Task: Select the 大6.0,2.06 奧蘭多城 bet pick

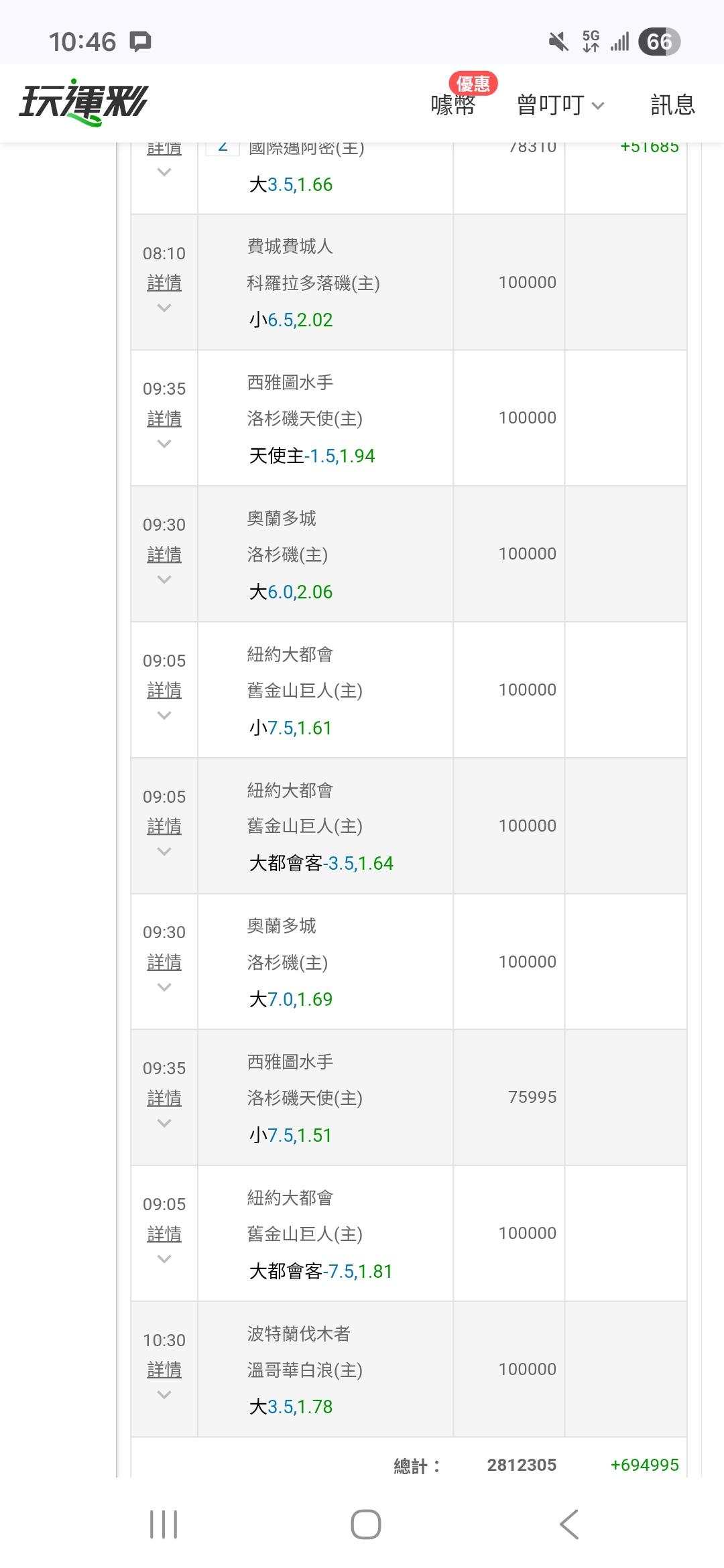Action: click(290, 592)
